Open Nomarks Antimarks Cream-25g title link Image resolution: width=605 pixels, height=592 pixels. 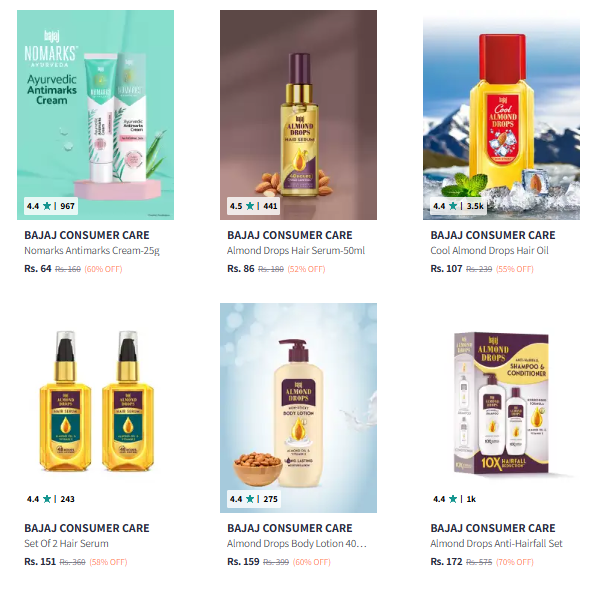coord(92,251)
